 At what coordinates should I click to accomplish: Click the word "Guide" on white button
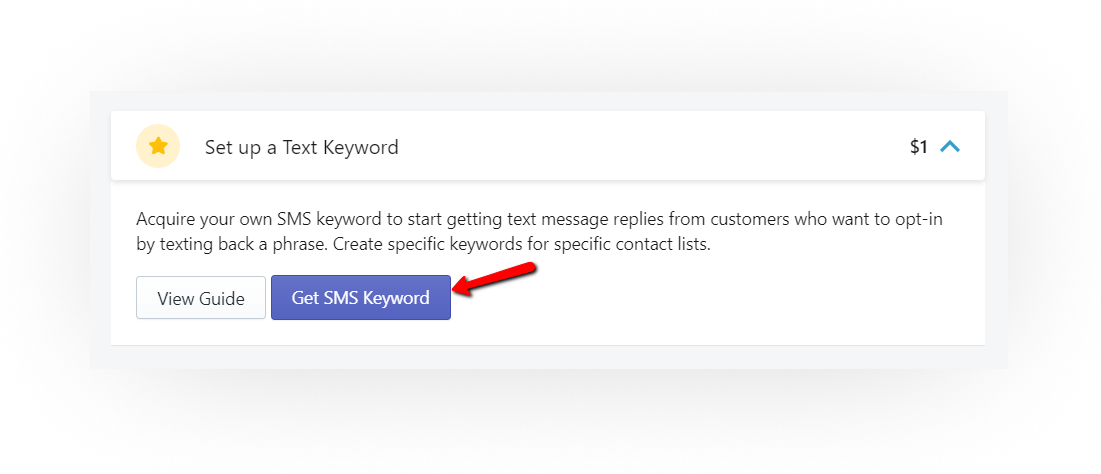tap(221, 298)
